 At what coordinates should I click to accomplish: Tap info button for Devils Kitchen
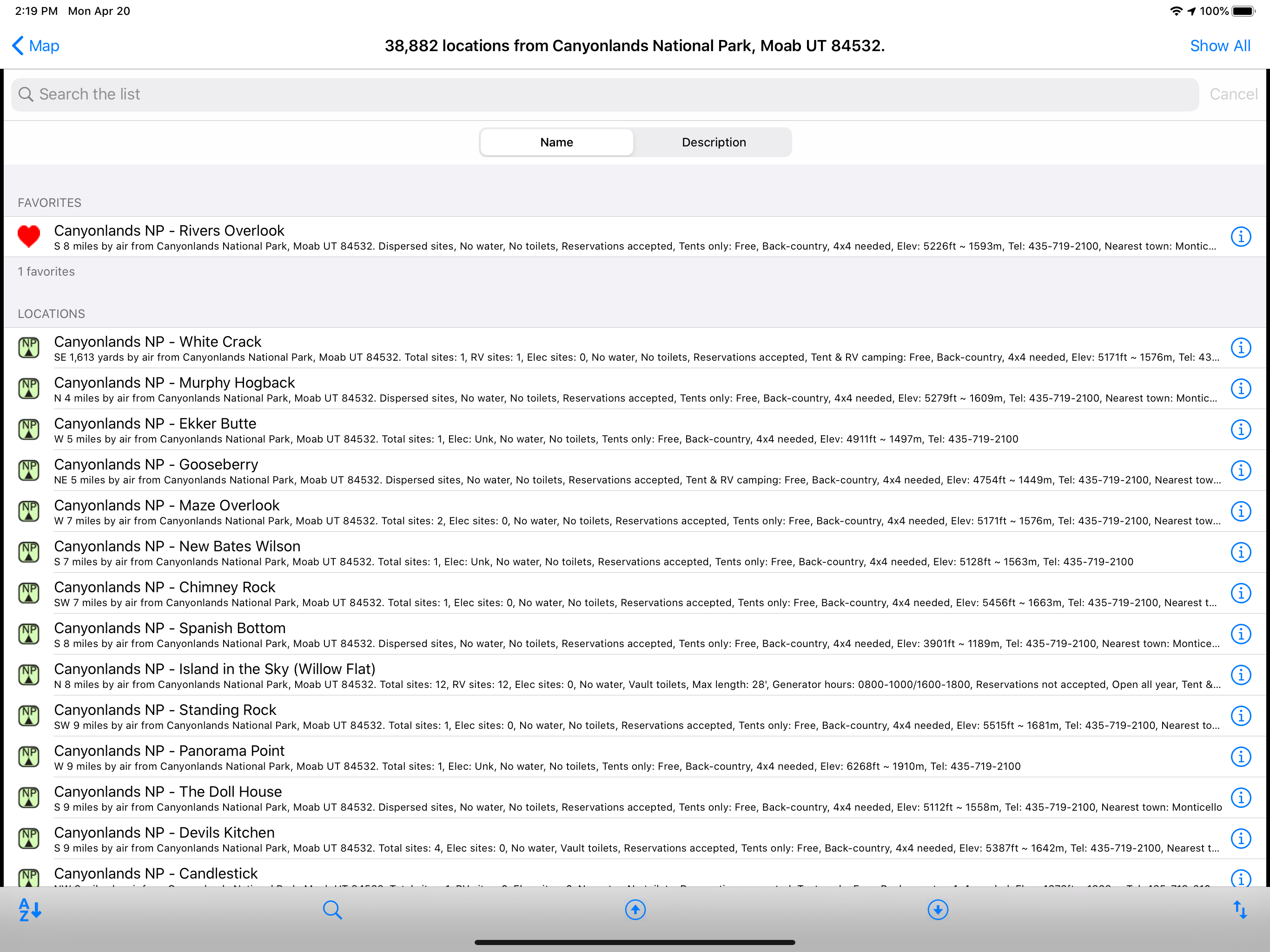tap(1241, 839)
